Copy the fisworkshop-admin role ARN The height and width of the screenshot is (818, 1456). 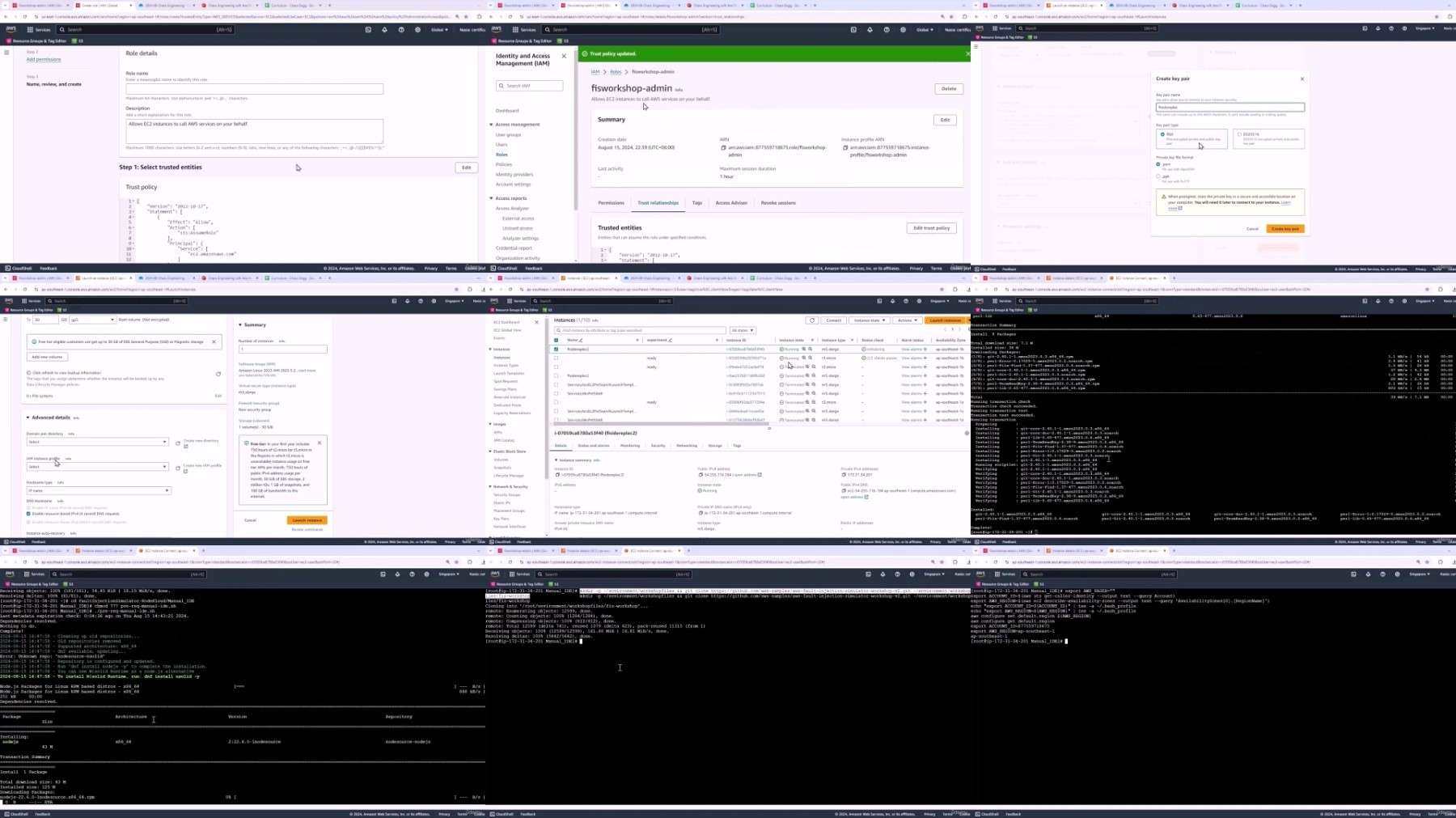coord(723,148)
